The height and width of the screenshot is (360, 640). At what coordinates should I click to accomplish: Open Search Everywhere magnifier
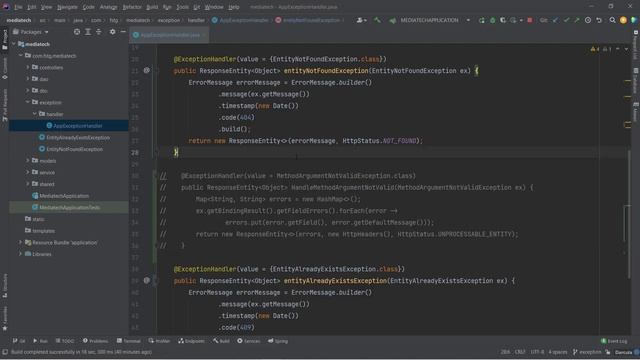point(612,20)
